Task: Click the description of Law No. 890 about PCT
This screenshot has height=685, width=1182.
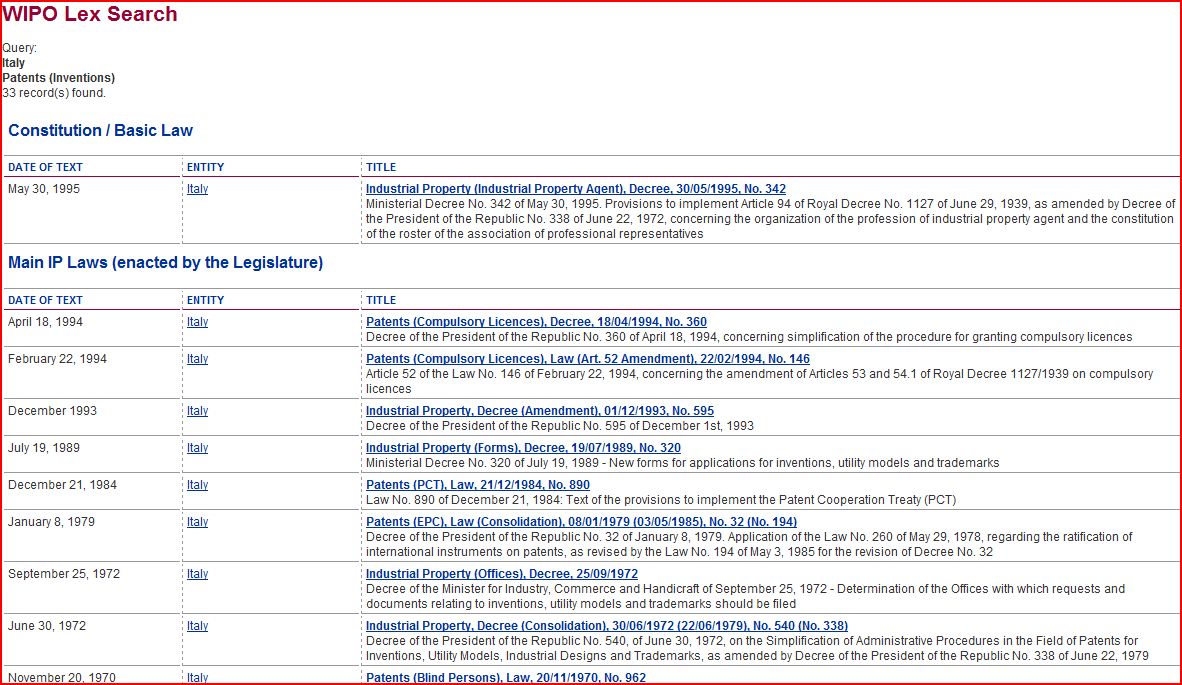Action: (x=661, y=500)
